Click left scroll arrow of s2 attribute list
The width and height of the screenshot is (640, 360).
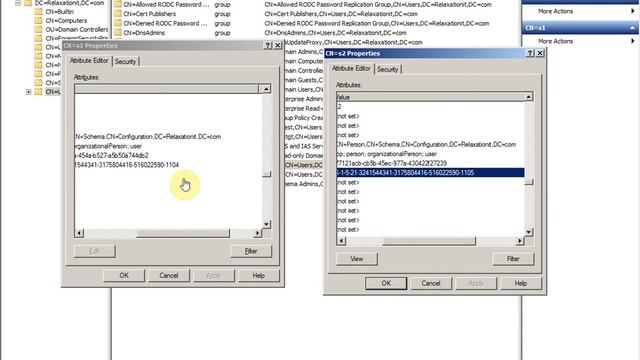(341, 241)
